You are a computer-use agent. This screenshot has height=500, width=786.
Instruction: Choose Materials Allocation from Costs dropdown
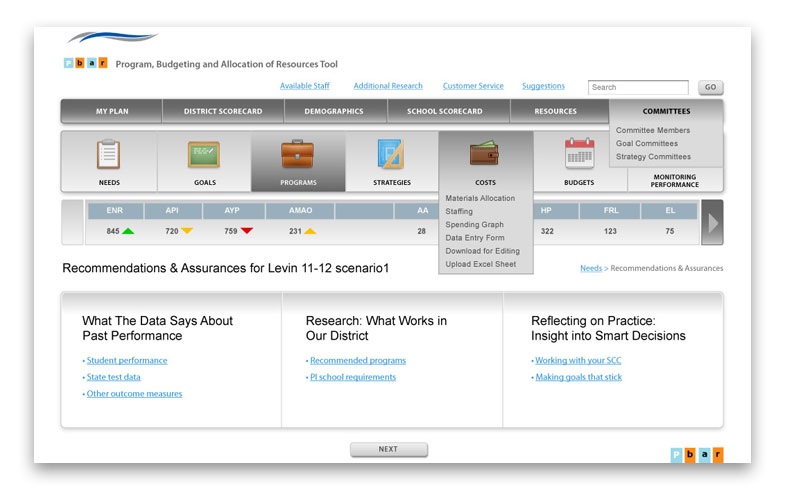point(480,198)
